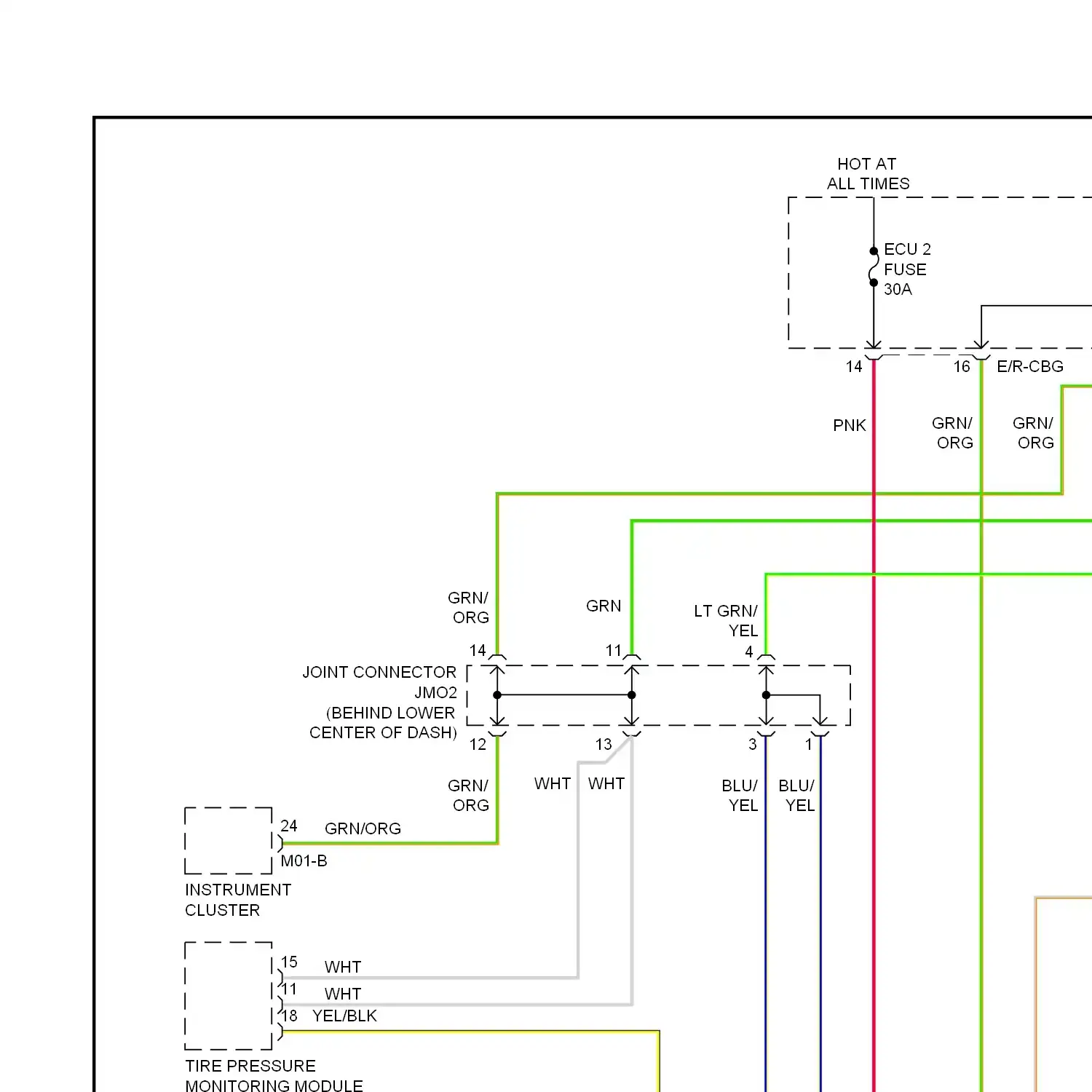Screen dimensions: 1092x1092
Task: Click the "HOT AT ALL TIMES" label
Action: [x=868, y=174]
